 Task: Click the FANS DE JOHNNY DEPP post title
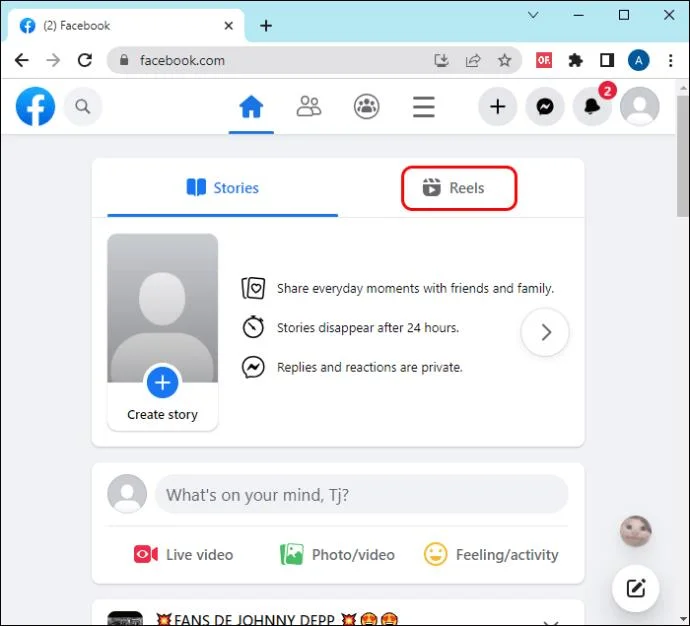(277, 619)
